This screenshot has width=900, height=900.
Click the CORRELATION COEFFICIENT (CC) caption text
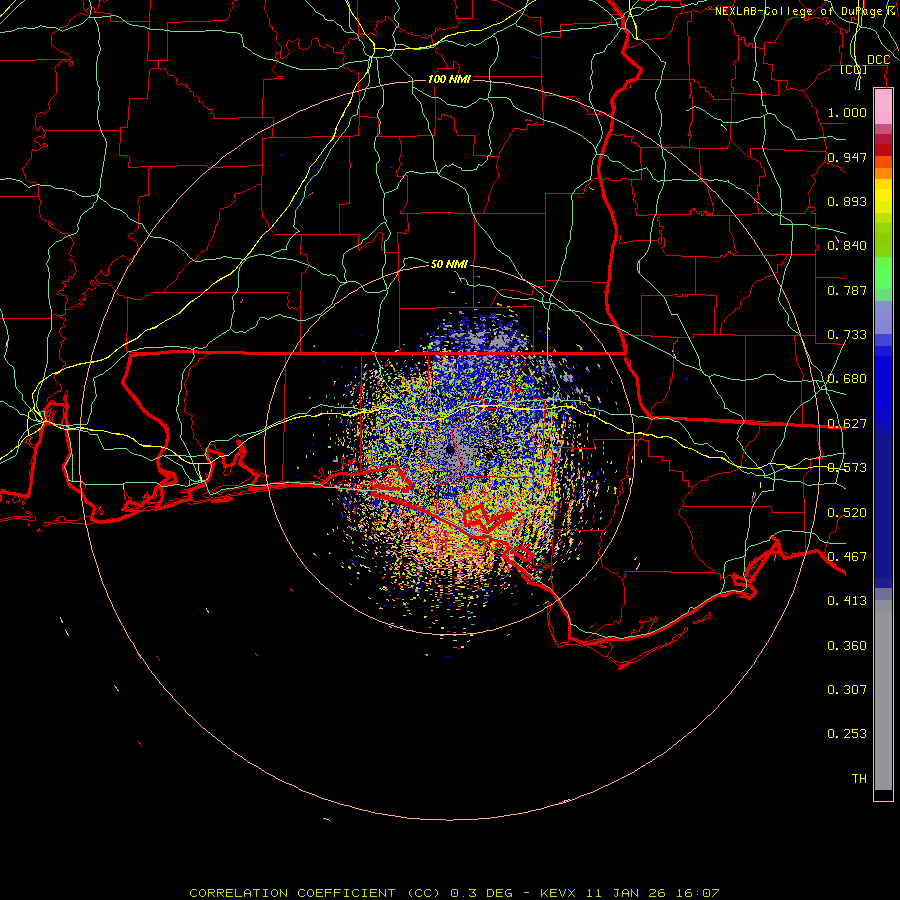(316, 893)
